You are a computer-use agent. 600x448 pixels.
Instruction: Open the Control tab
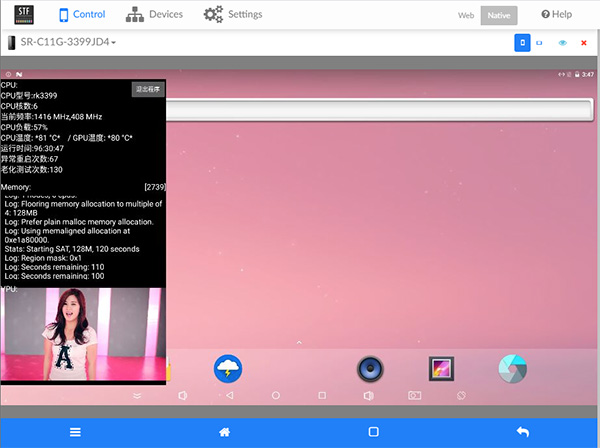tap(82, 15)
